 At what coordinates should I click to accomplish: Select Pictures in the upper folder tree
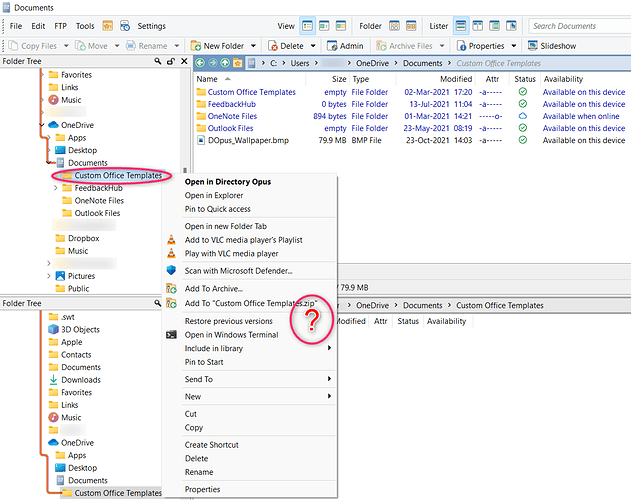click(x=81, y=276)
